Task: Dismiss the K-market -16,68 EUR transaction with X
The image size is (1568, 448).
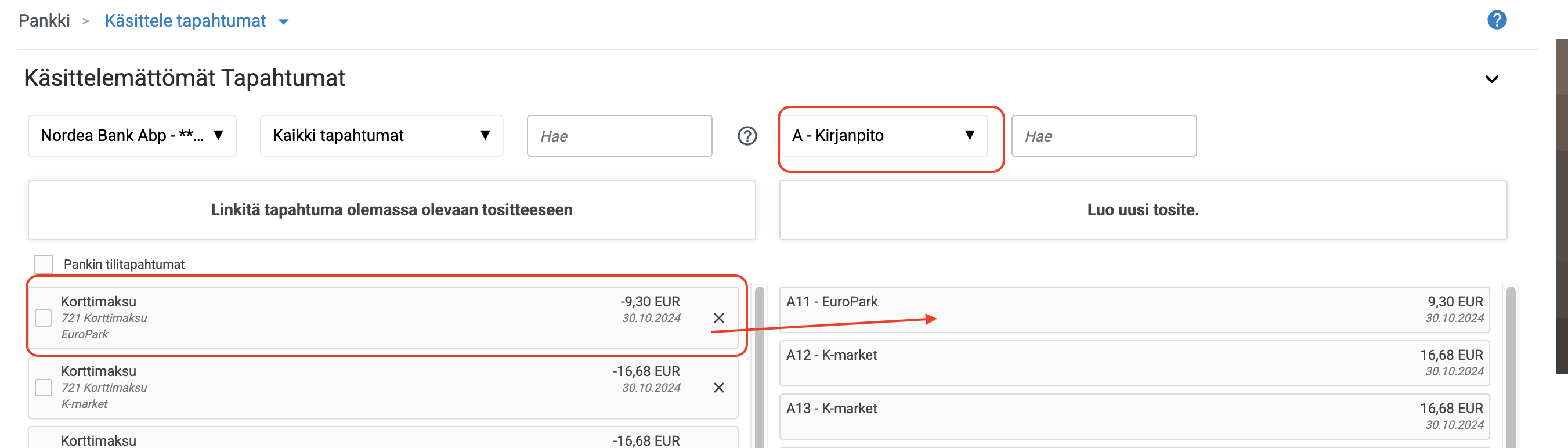Action: coord(718,388)
